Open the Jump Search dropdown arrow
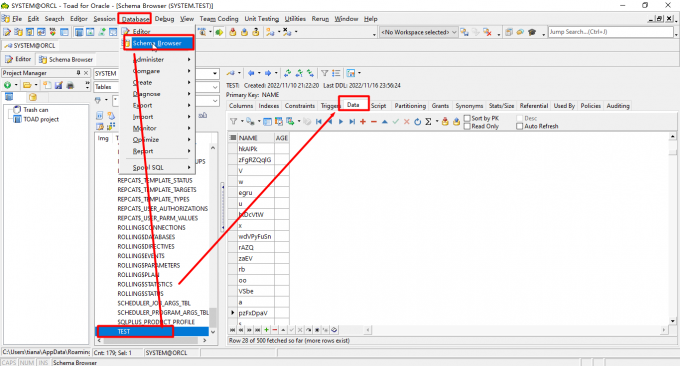Screen dimensions: 680x366 point(676,33)
